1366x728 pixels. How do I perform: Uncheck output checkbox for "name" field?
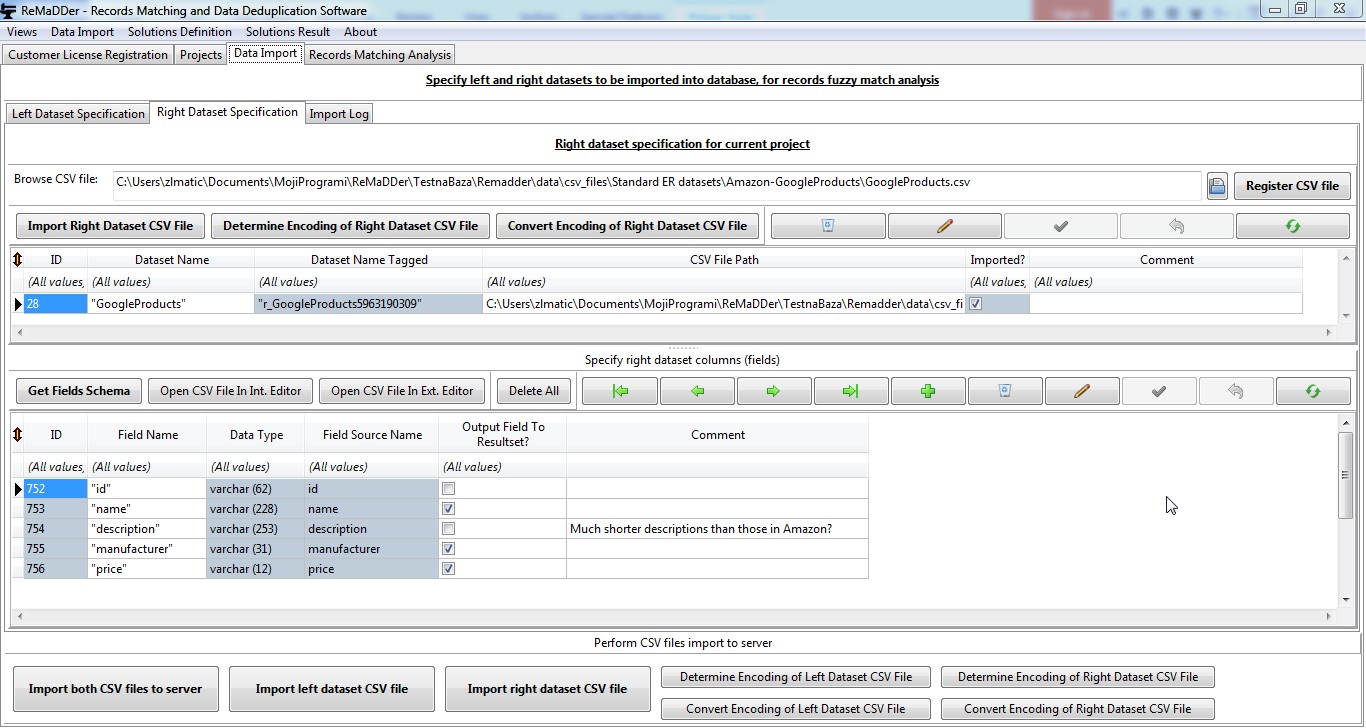coord(449,509)
